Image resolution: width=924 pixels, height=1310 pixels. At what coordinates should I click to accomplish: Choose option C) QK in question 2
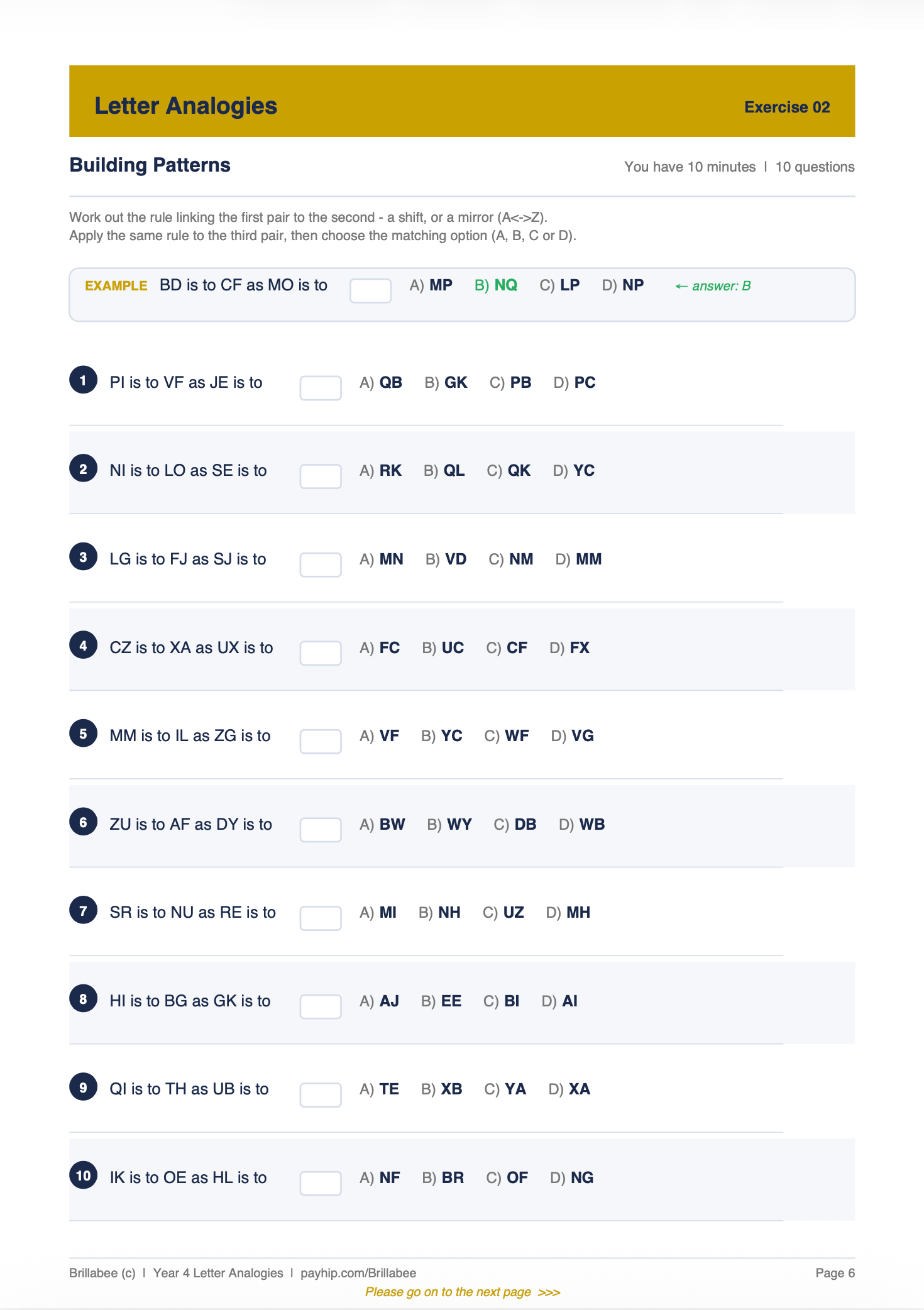pyautogui.click(x=509, y=470)
